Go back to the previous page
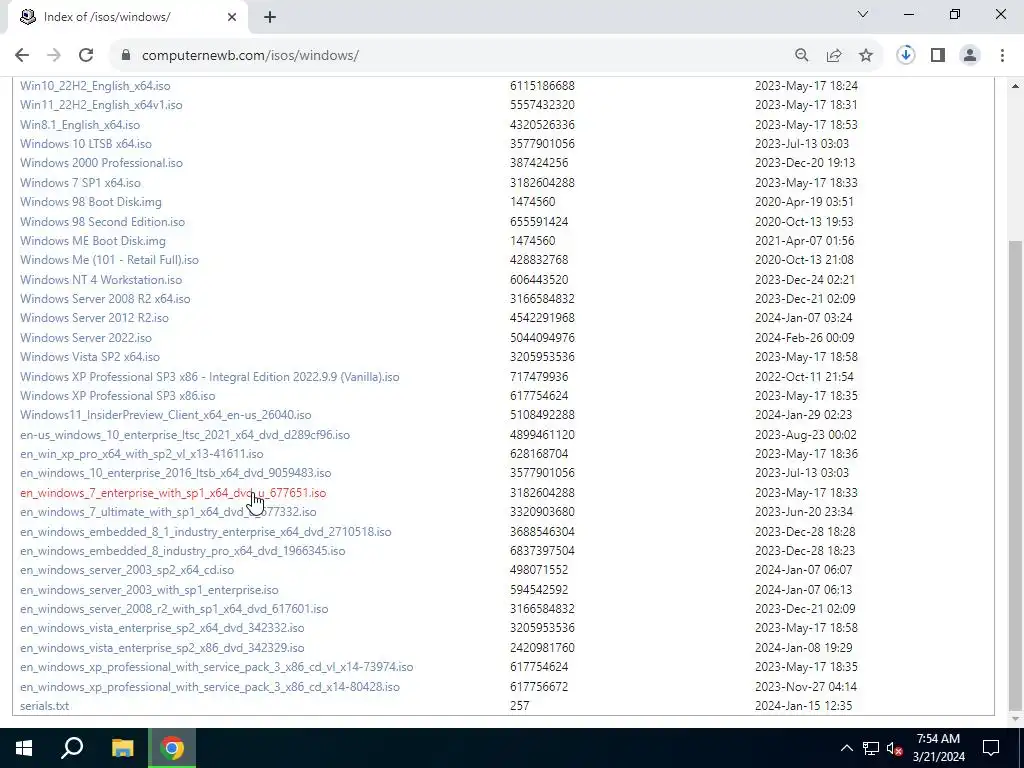Viewport: 1024px width, 768px height. coord(22,56)
